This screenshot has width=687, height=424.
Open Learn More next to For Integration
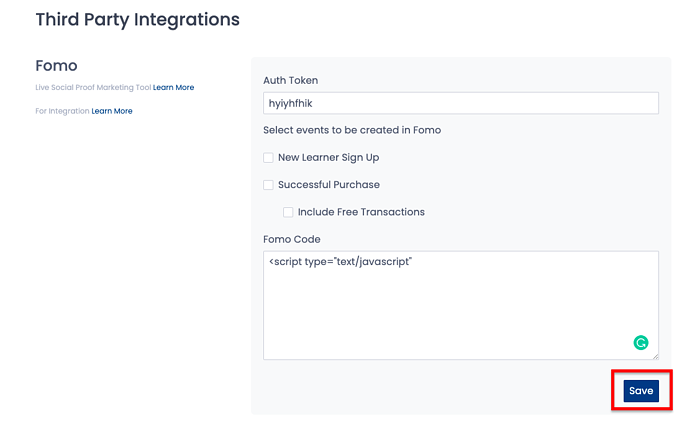pos(112,111)
